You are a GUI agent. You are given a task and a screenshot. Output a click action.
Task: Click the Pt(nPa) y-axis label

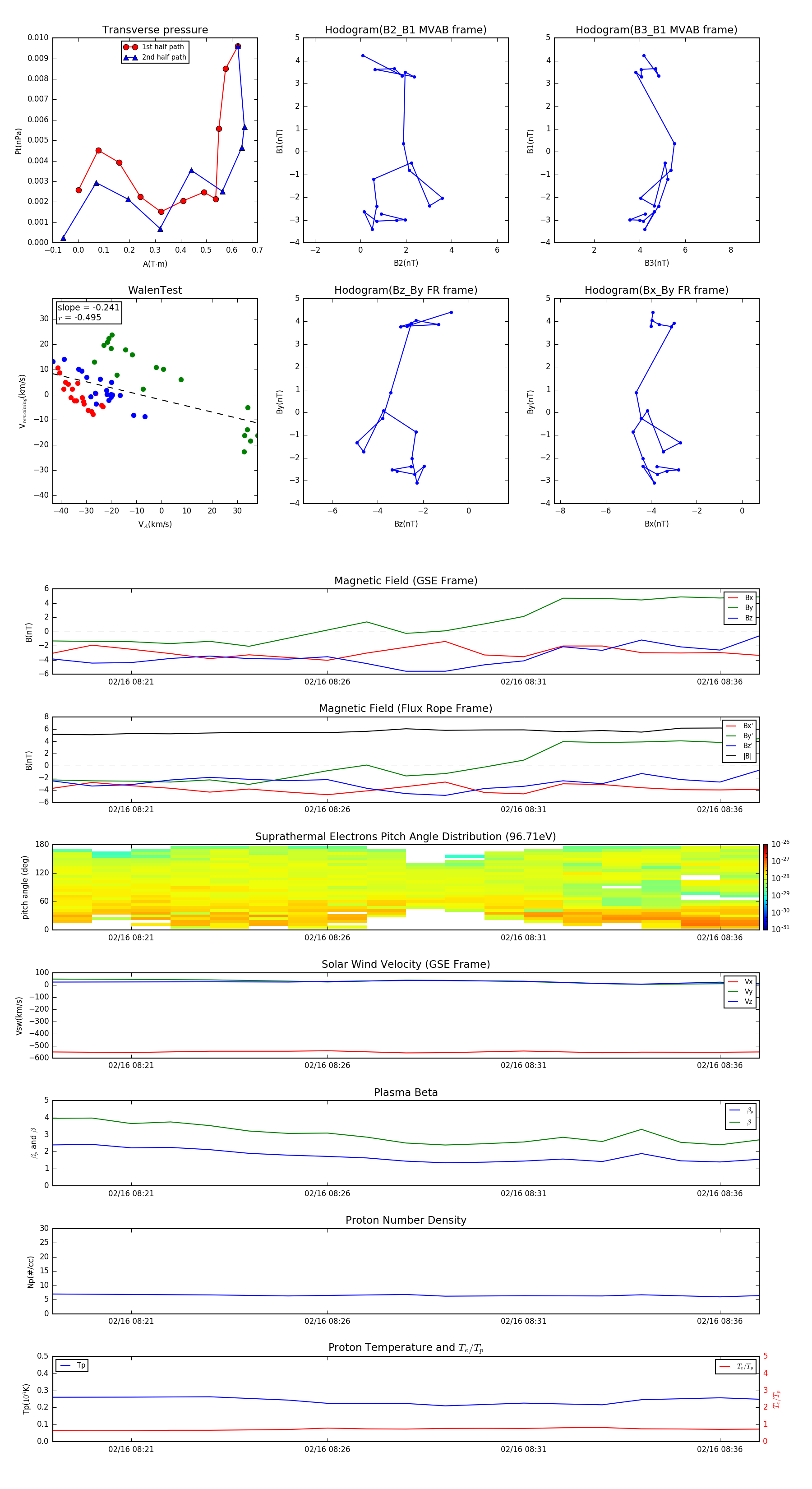click(18, 141)
